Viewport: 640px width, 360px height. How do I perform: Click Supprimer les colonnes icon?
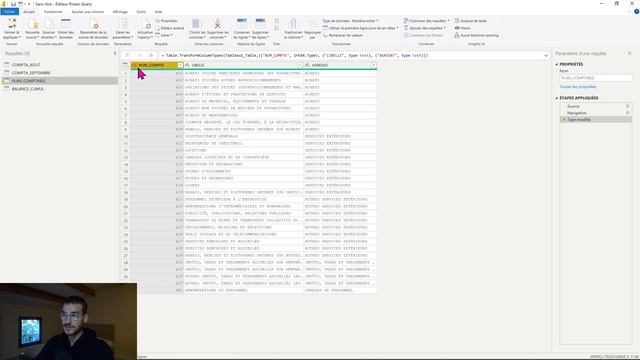(218, 24)
